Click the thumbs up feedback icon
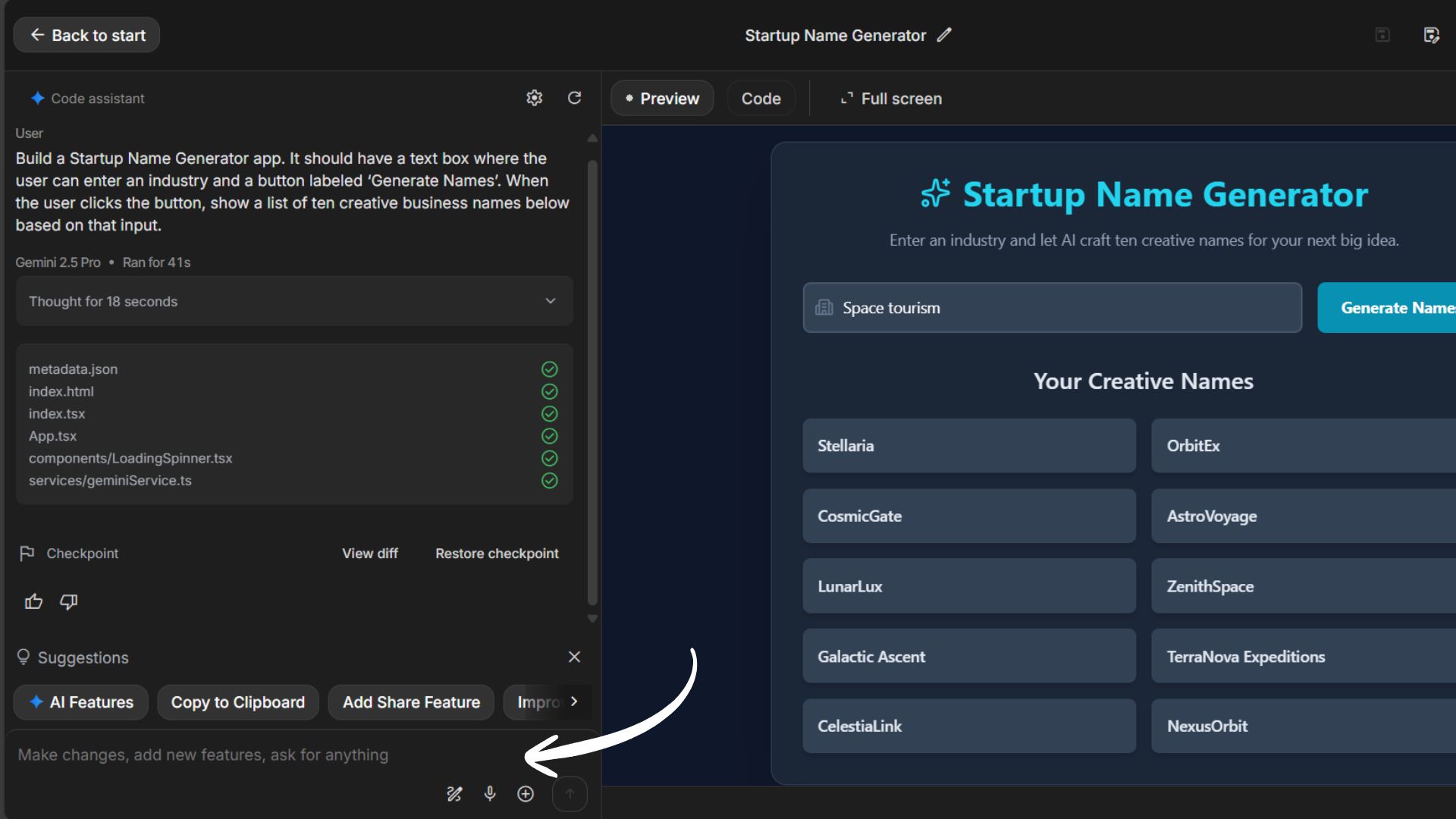 click(33, 601)
